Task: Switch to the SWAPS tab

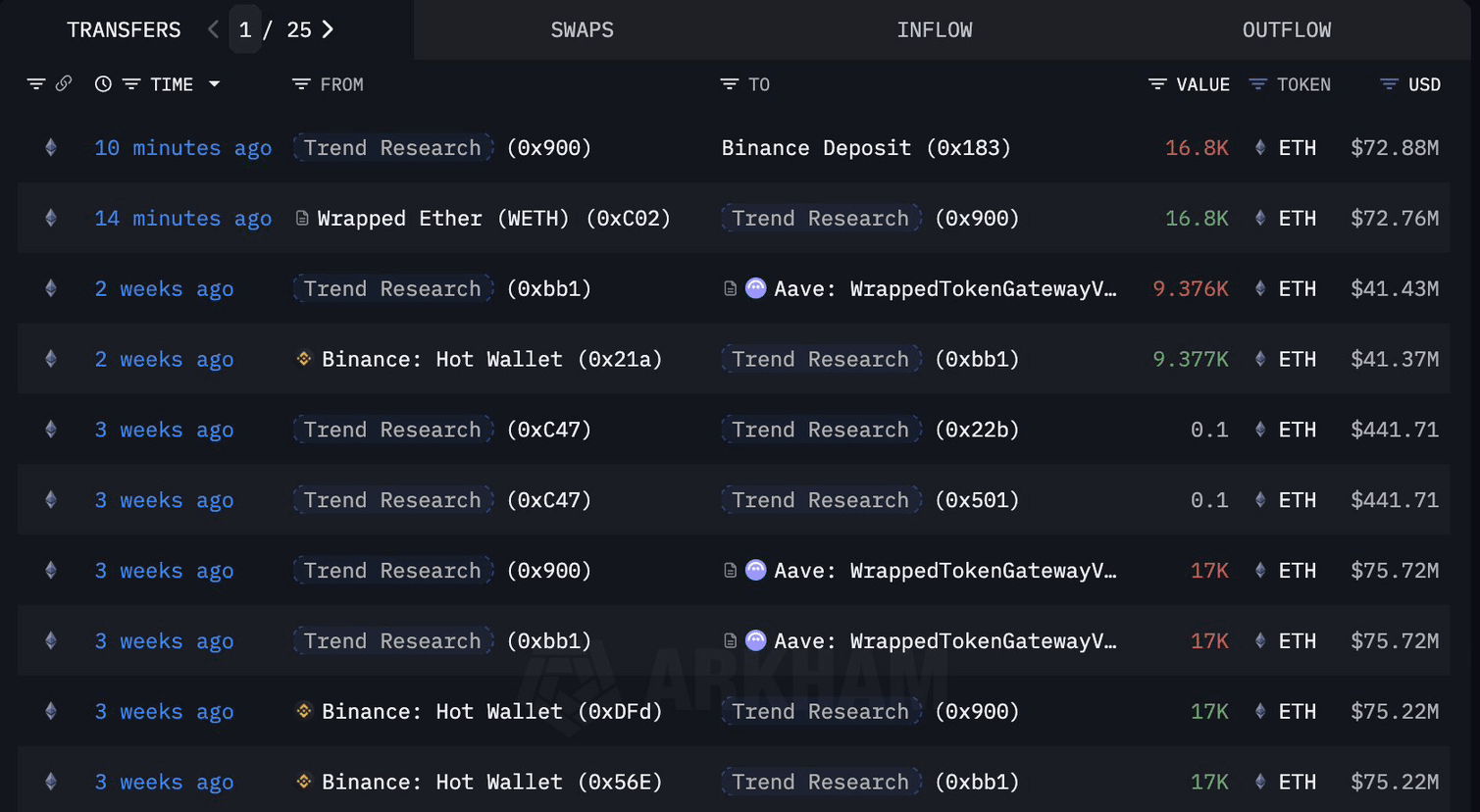Action: (583, 30)
